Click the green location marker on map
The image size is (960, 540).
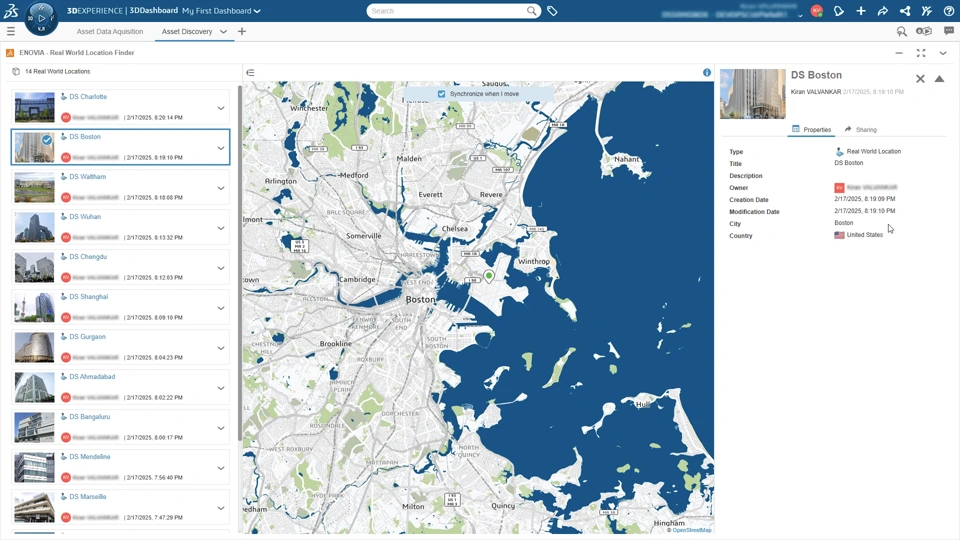489,276
